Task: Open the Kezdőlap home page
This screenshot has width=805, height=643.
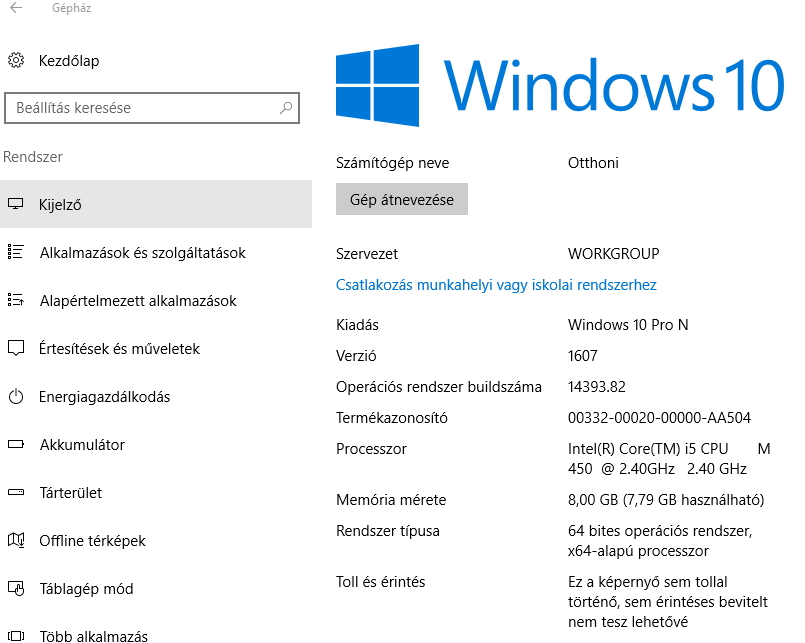Action: pos(69,61)
